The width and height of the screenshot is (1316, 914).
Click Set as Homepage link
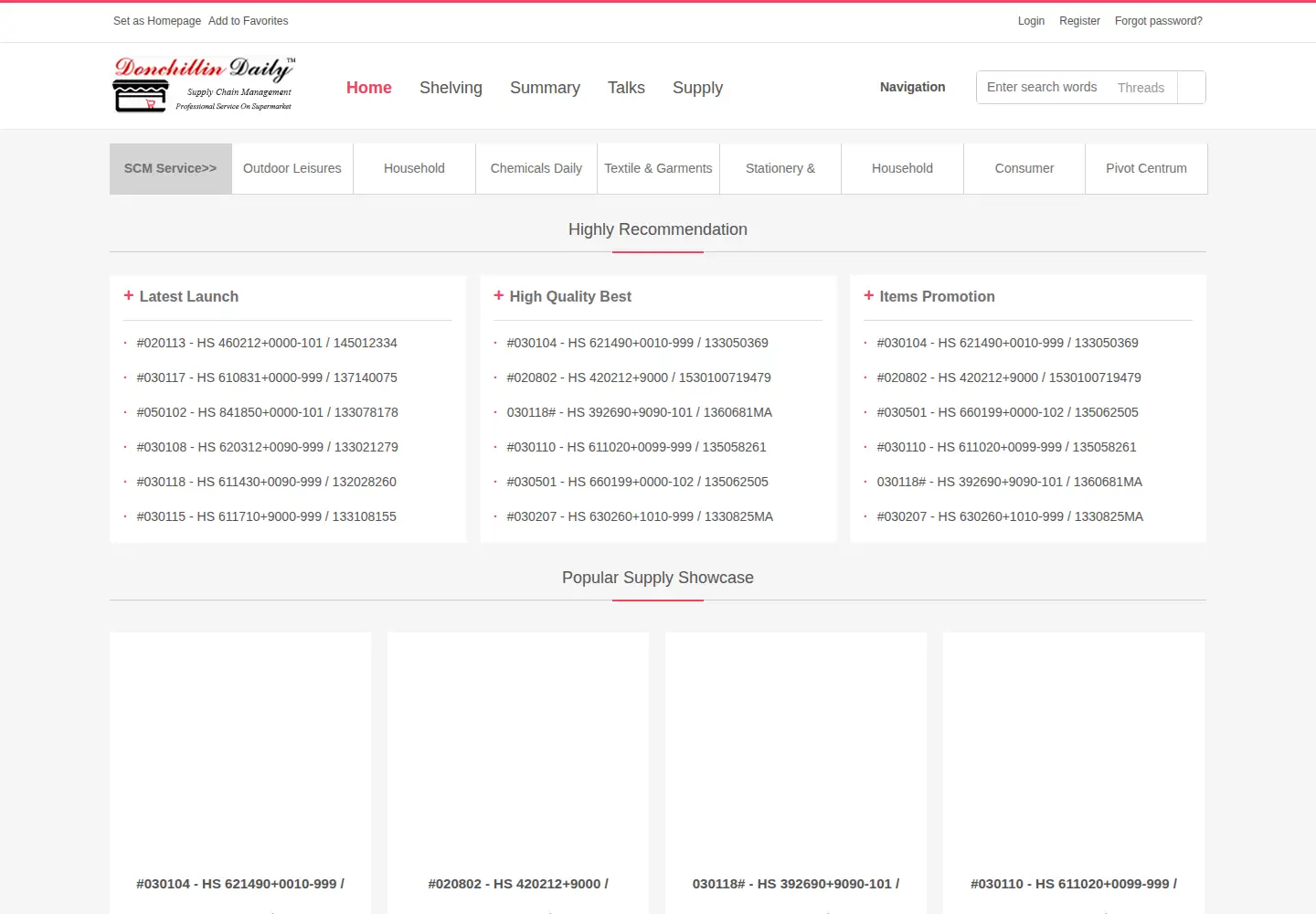point(157,21)
